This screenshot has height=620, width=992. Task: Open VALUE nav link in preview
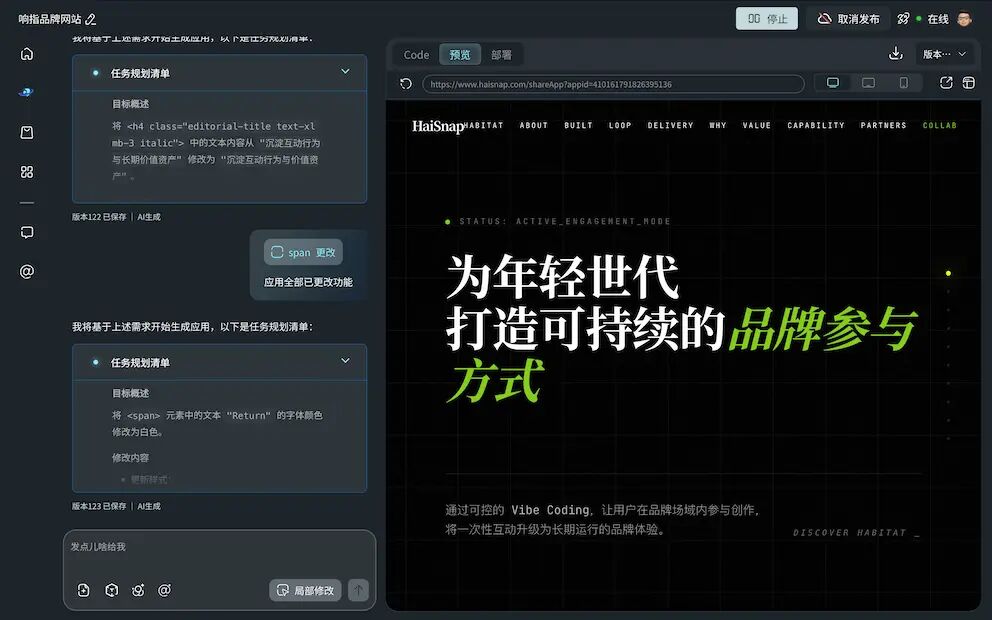tap(757, 125)
